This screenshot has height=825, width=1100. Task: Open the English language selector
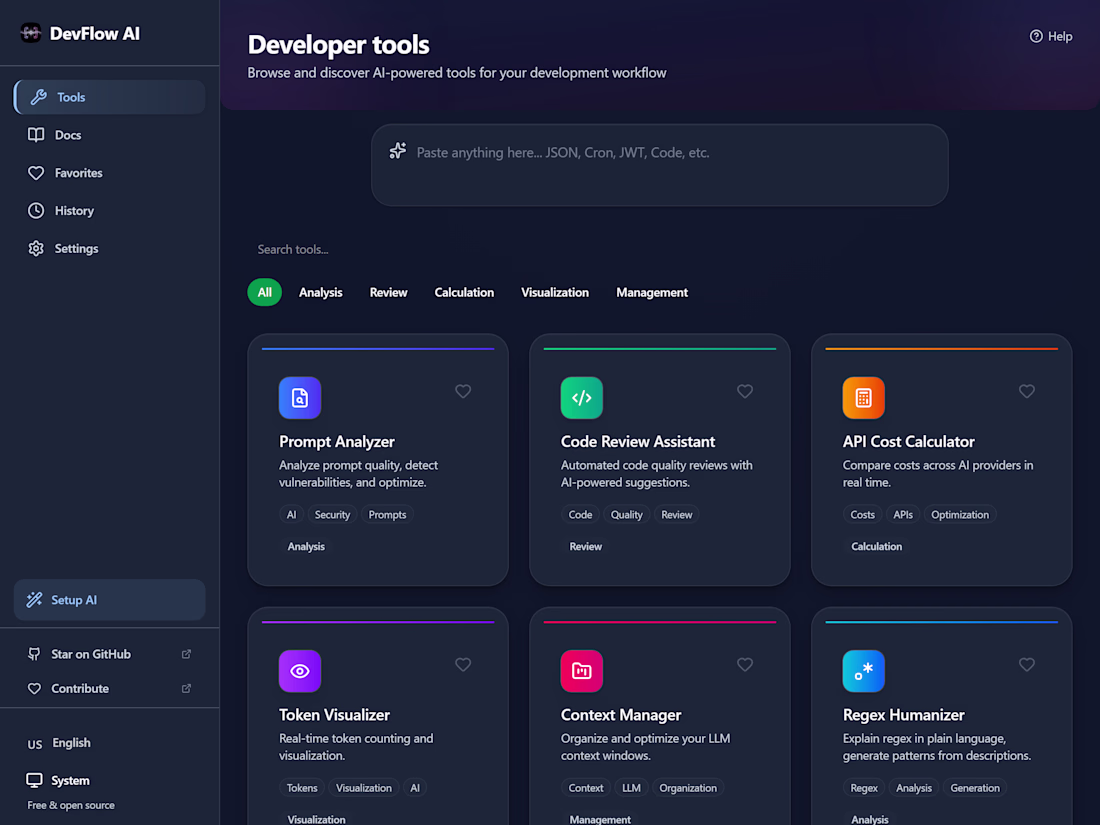[x=109, y=743]
